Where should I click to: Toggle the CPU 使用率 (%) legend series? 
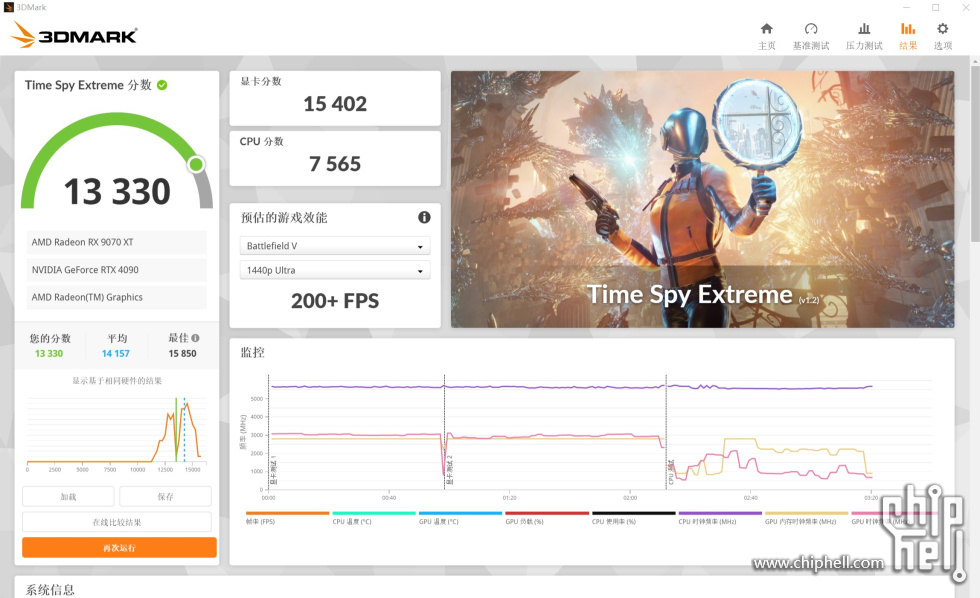click(633, 518)
